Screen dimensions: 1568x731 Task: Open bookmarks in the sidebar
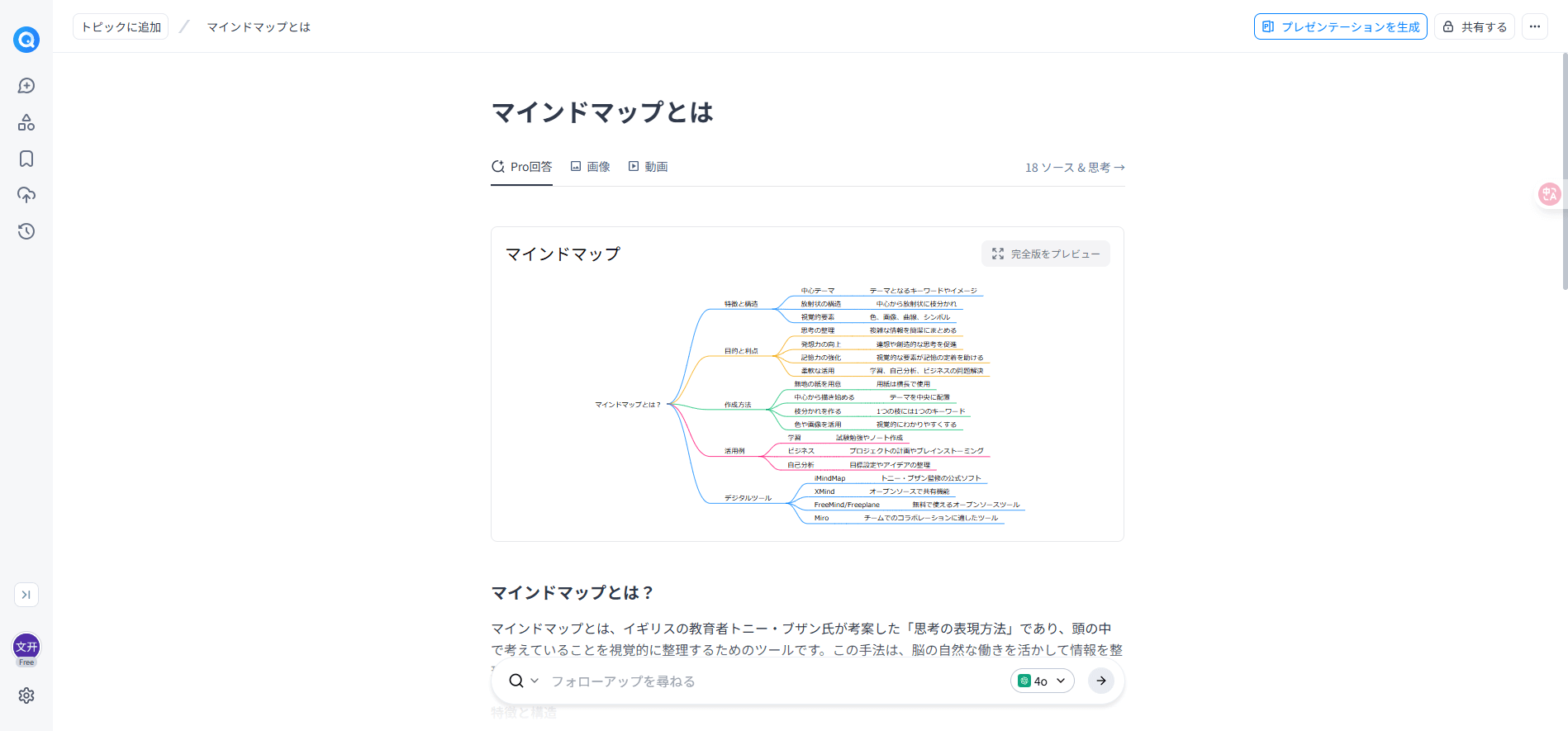[x=26, y=159]
